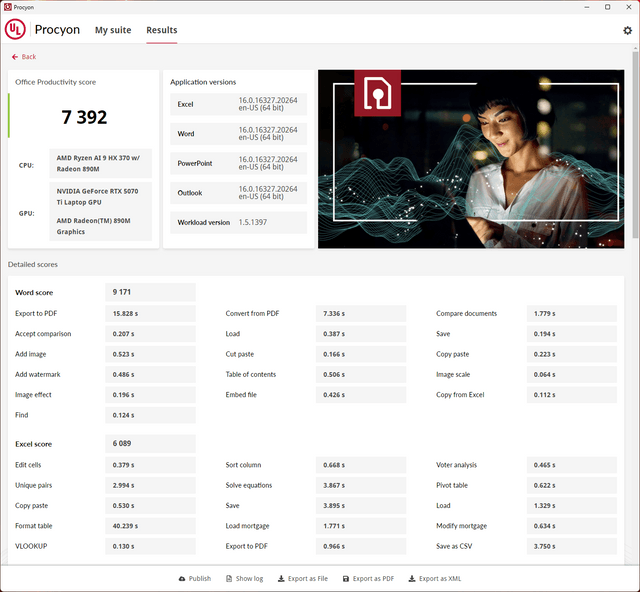Image resolution: width=640 pixels, height=592 pixels.
Task: Click Accept comparison value 0.207 s
Action: point(150,334)
